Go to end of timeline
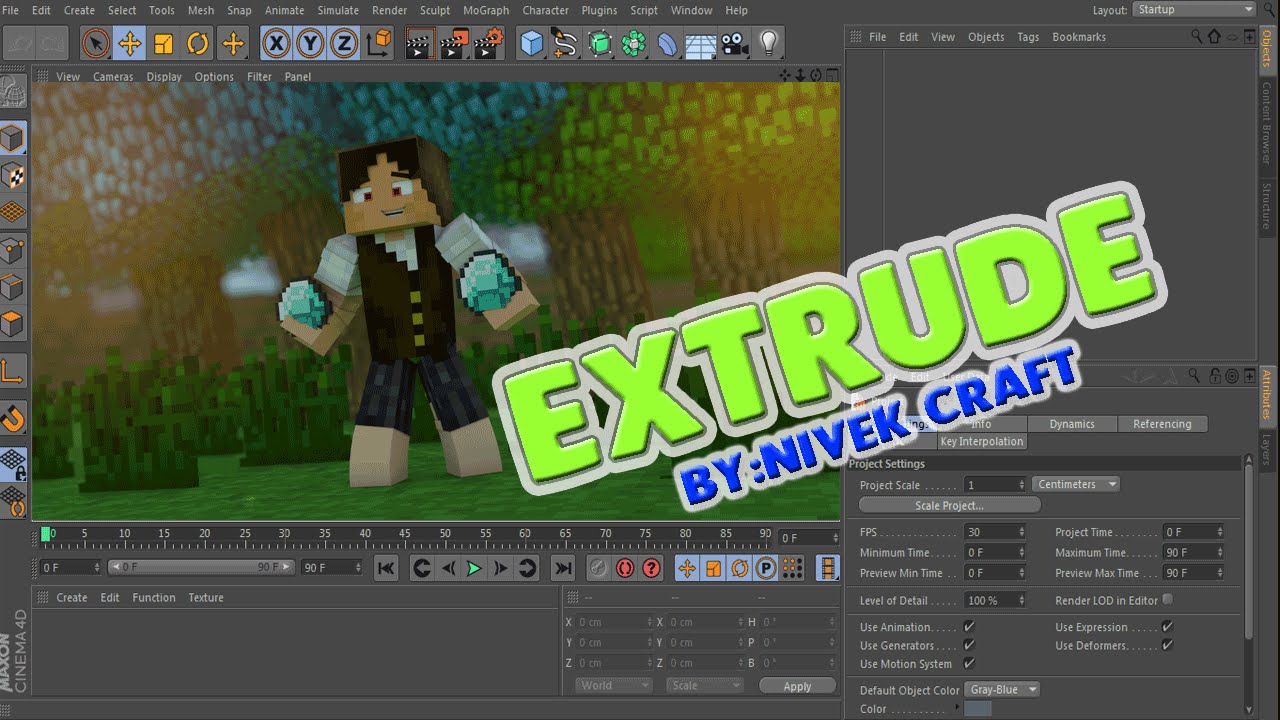Screen dimensions: 1280x720 [x=563, y=568]
